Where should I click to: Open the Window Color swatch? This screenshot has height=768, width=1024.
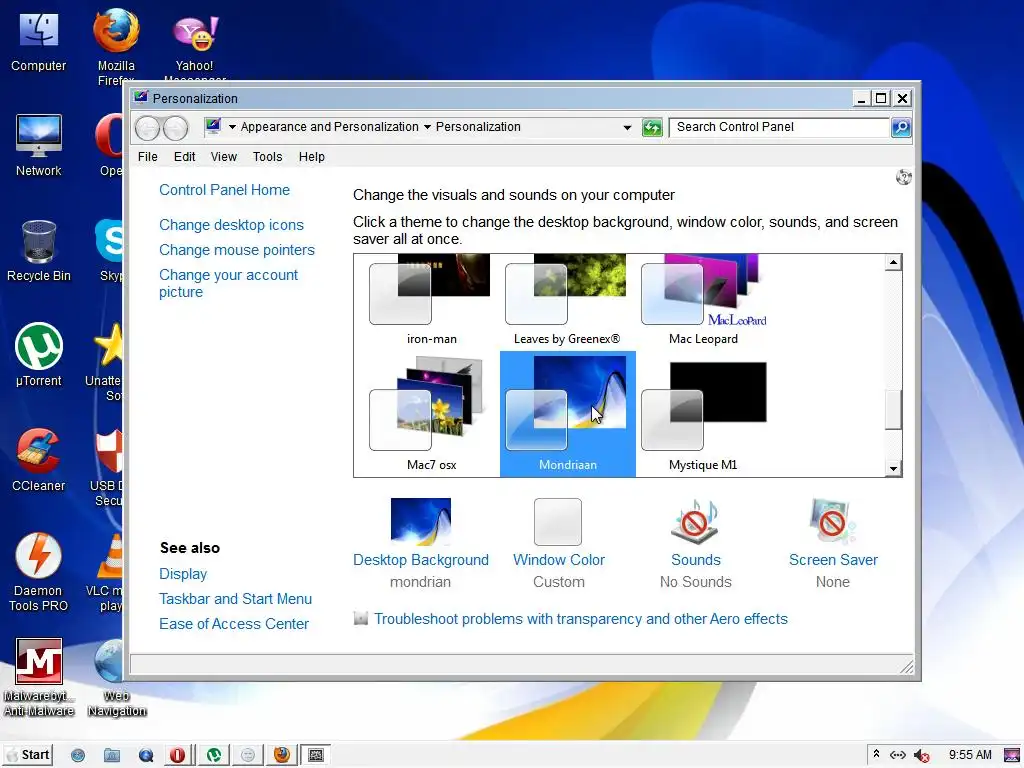(558, 522)
